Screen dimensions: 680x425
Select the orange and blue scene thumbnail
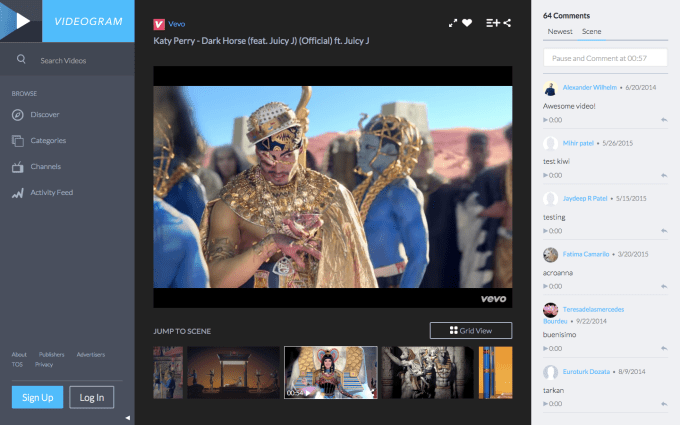[495, 372]
